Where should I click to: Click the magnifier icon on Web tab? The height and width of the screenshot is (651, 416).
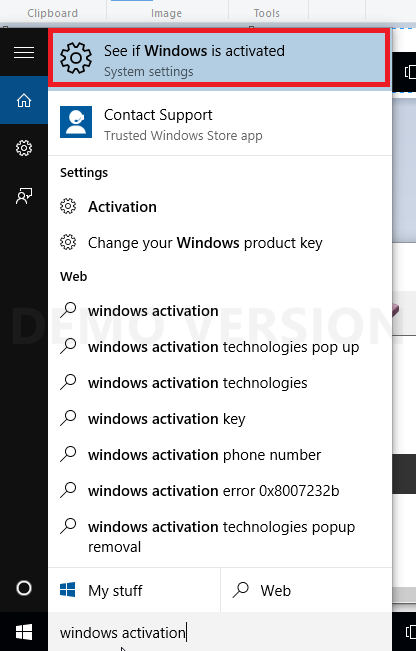tap(241, 590)
